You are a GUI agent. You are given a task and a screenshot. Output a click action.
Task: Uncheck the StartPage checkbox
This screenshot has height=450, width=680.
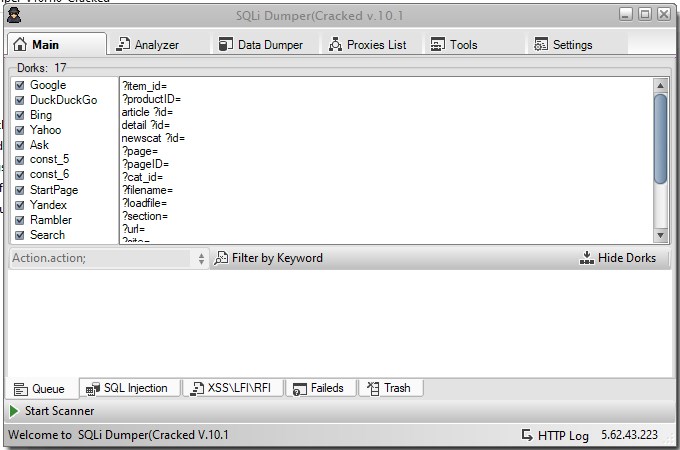pos(20,190)
